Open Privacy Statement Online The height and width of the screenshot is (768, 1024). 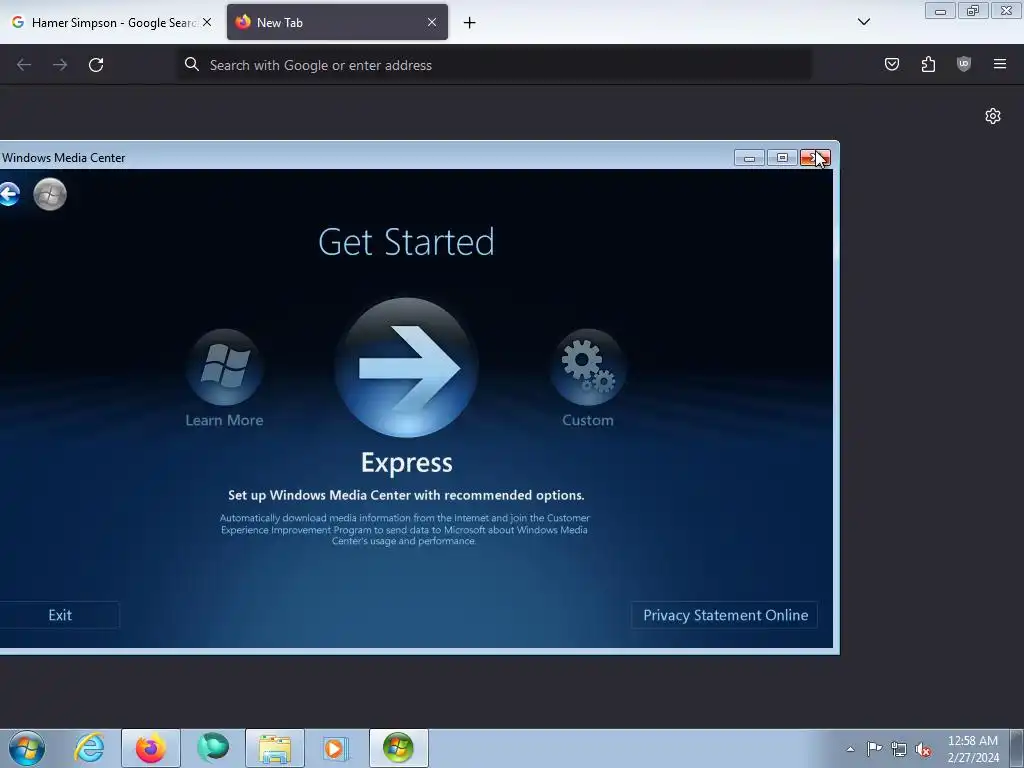tap(725, 615)
